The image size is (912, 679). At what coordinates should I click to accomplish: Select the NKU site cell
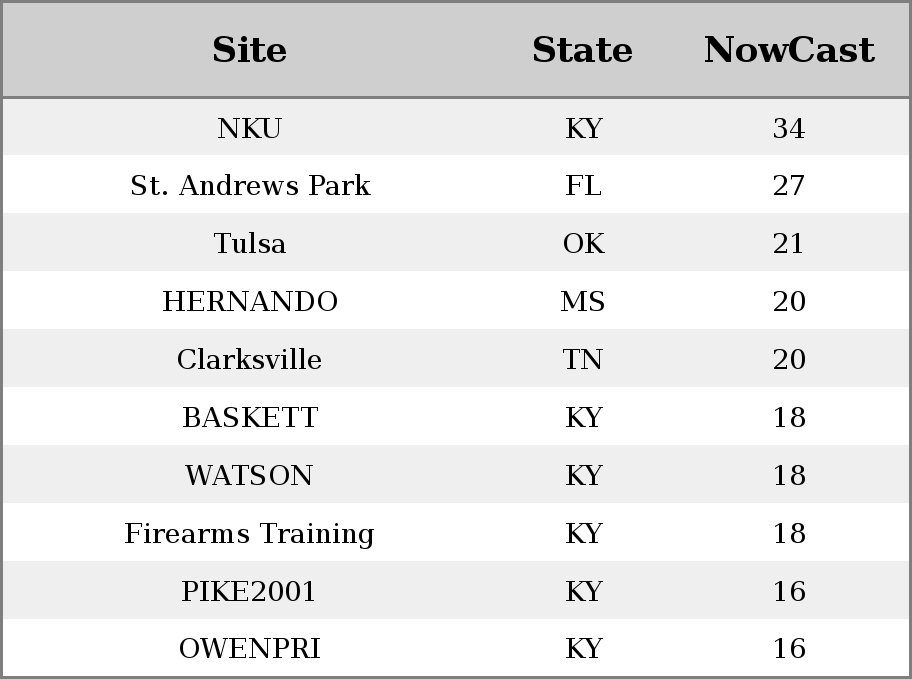click(x=250, y=128)
